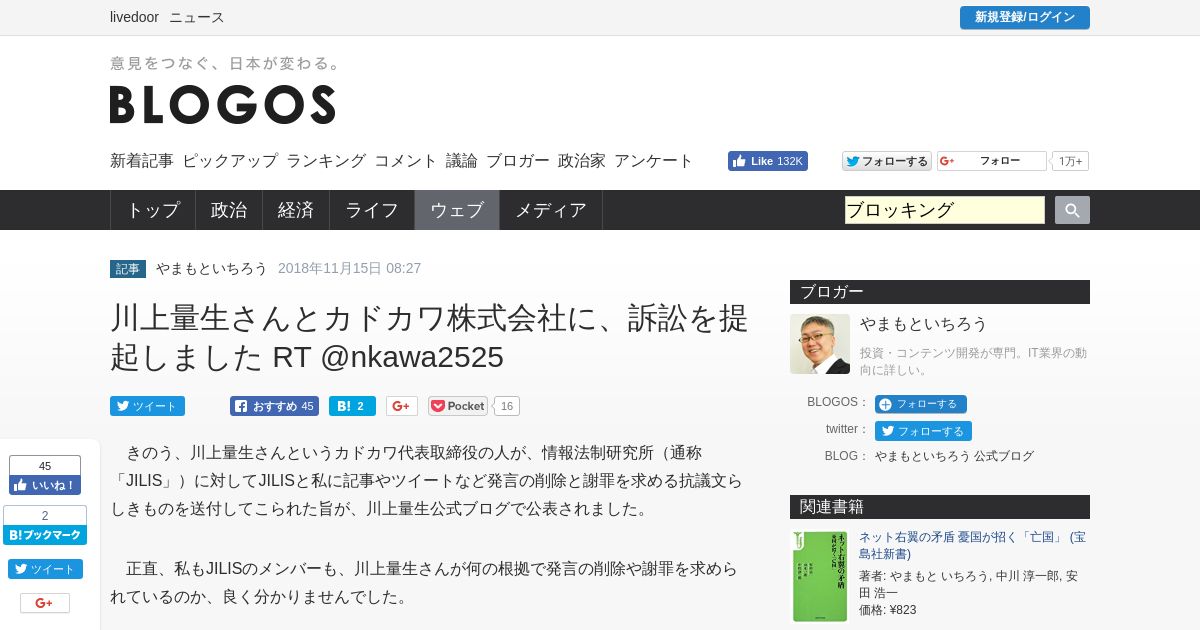1200x630 pixels.
Task: Click the ニュース link in top bar
Action: point(197,17)
